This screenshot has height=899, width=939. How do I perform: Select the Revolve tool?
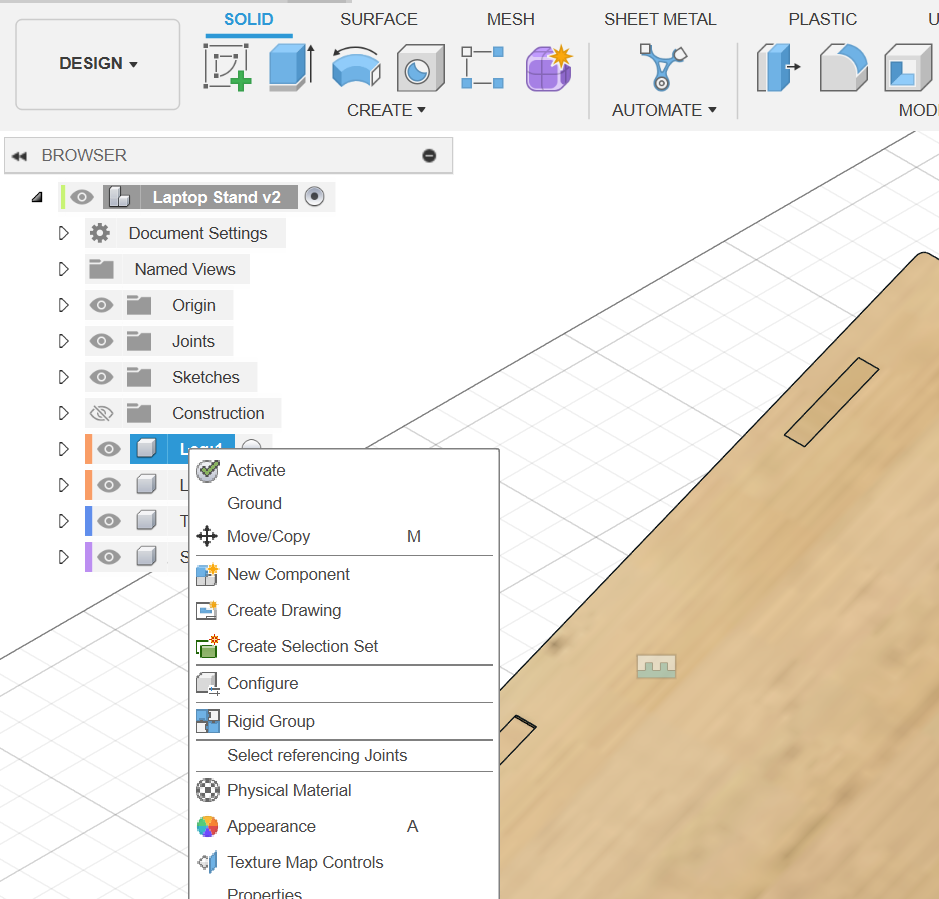(356, 67)
